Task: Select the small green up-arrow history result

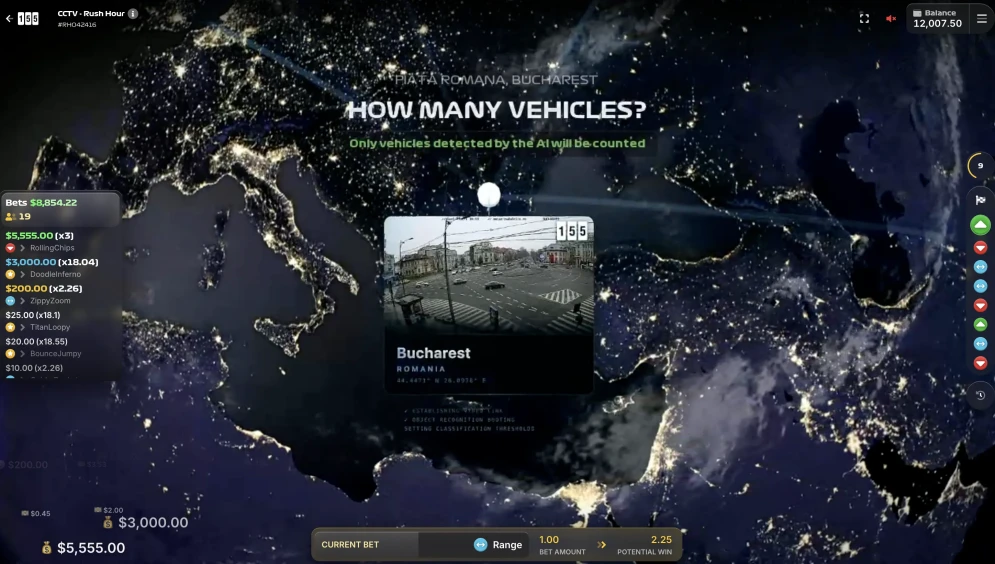Action: click(x=980, y=324)
